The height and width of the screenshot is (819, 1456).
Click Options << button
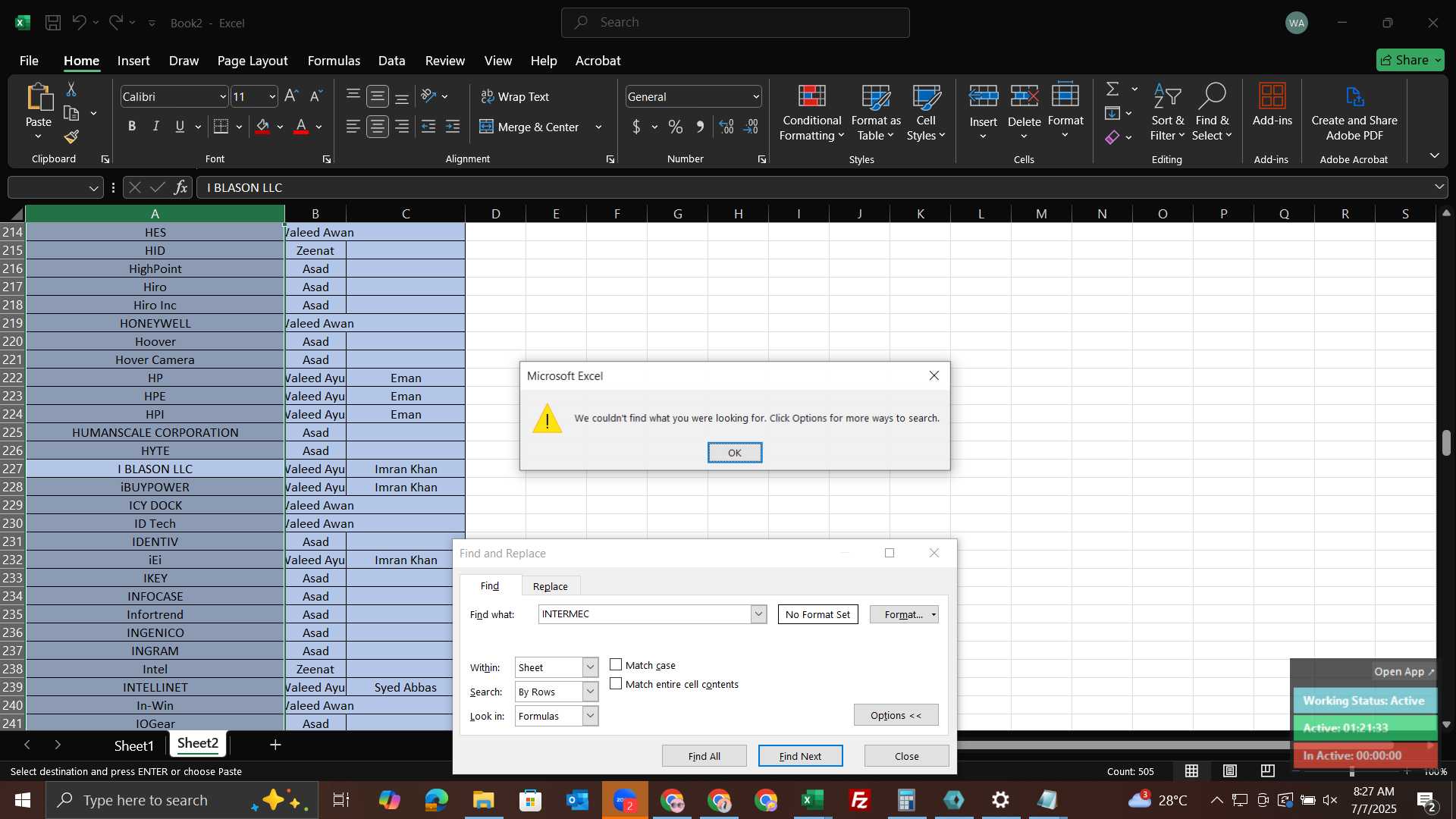click(x=896, y=715)
